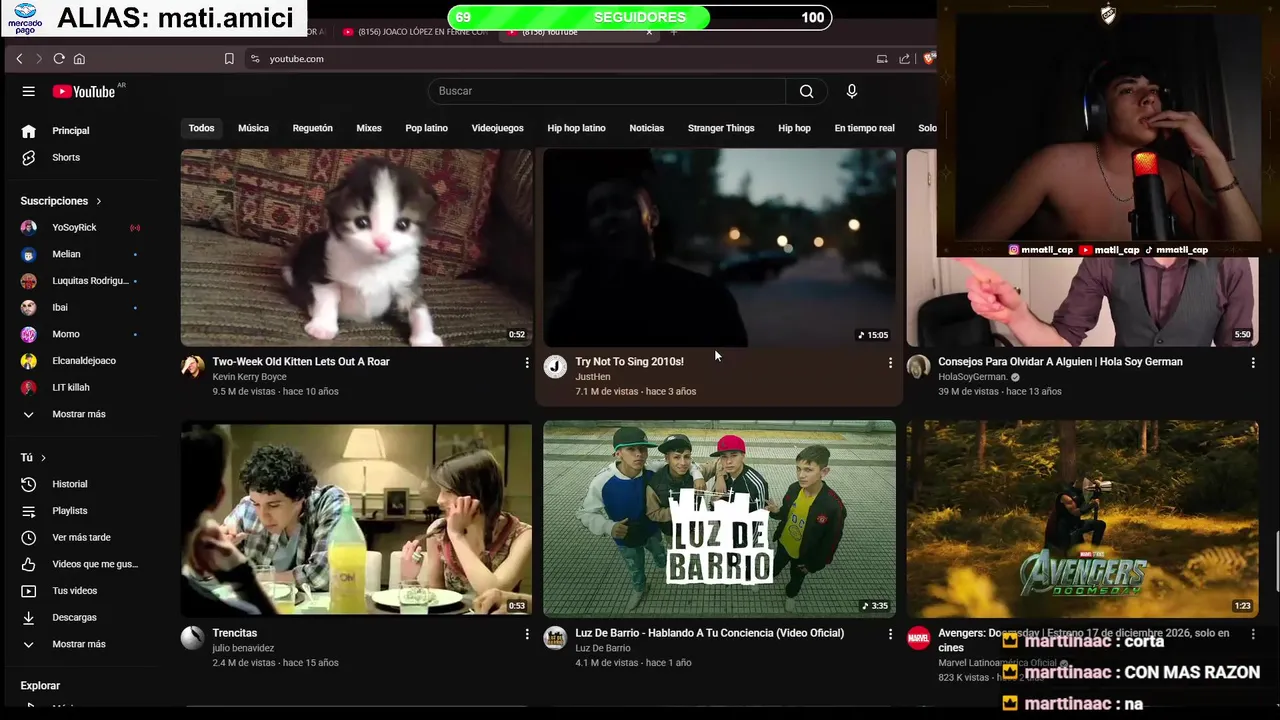Expand Mostrar más below Descargas

click(83, 645)
